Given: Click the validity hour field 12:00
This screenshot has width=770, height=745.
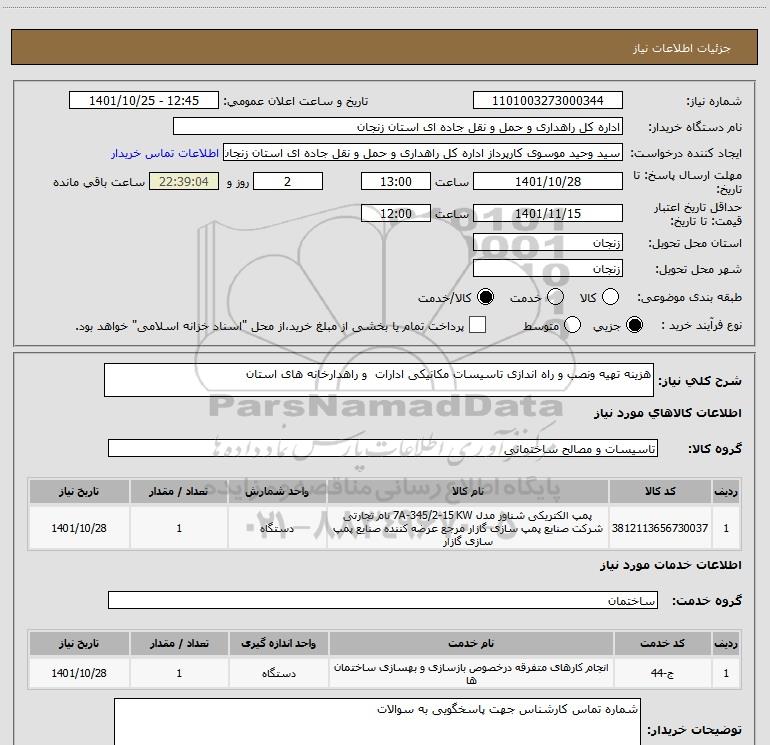Looking at the screenshot, I should (x=396, y=213).
